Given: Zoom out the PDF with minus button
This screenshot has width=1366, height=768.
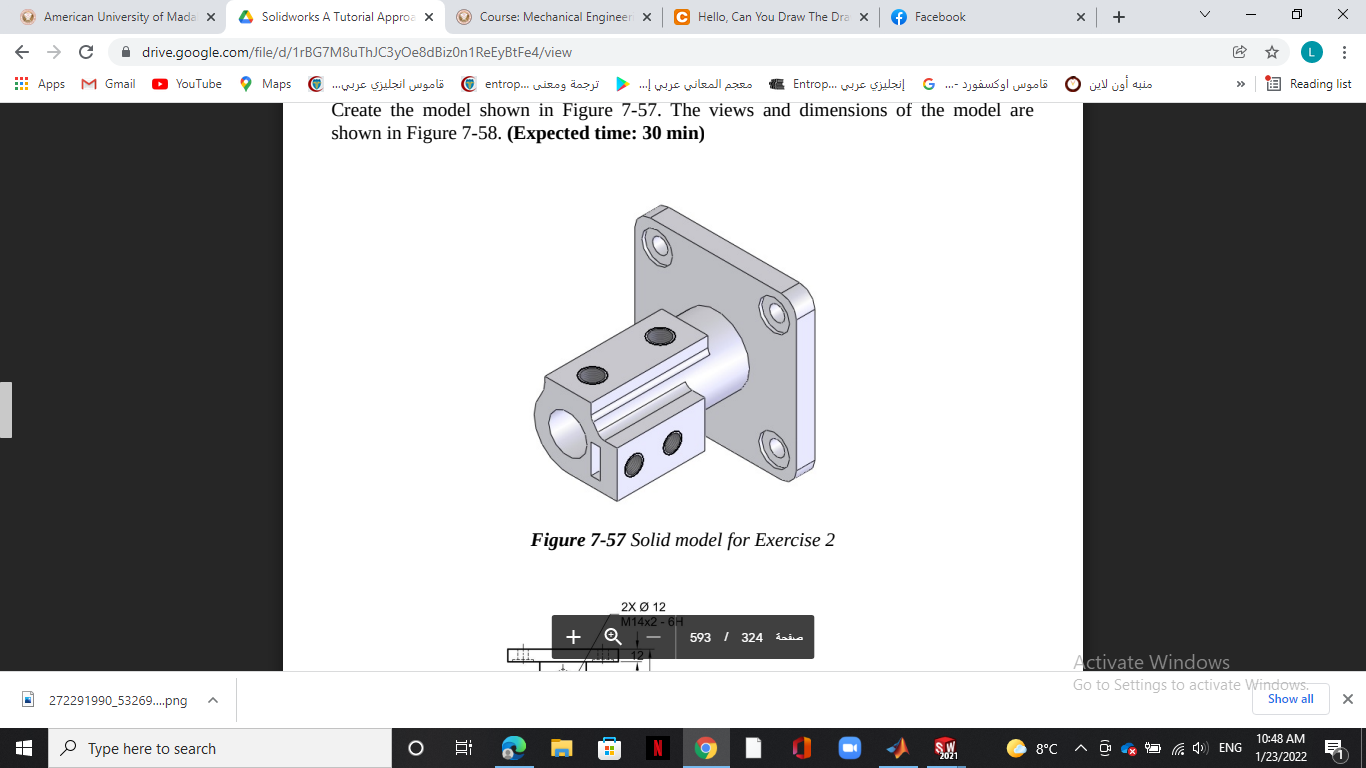Looking at the screenshot, I should tap(653, 637).
